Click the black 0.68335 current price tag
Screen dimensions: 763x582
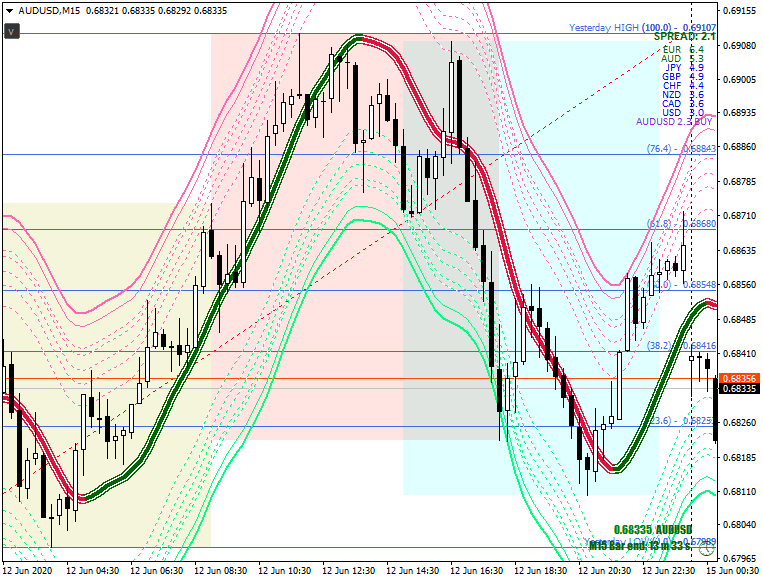(x=739, y=388)
